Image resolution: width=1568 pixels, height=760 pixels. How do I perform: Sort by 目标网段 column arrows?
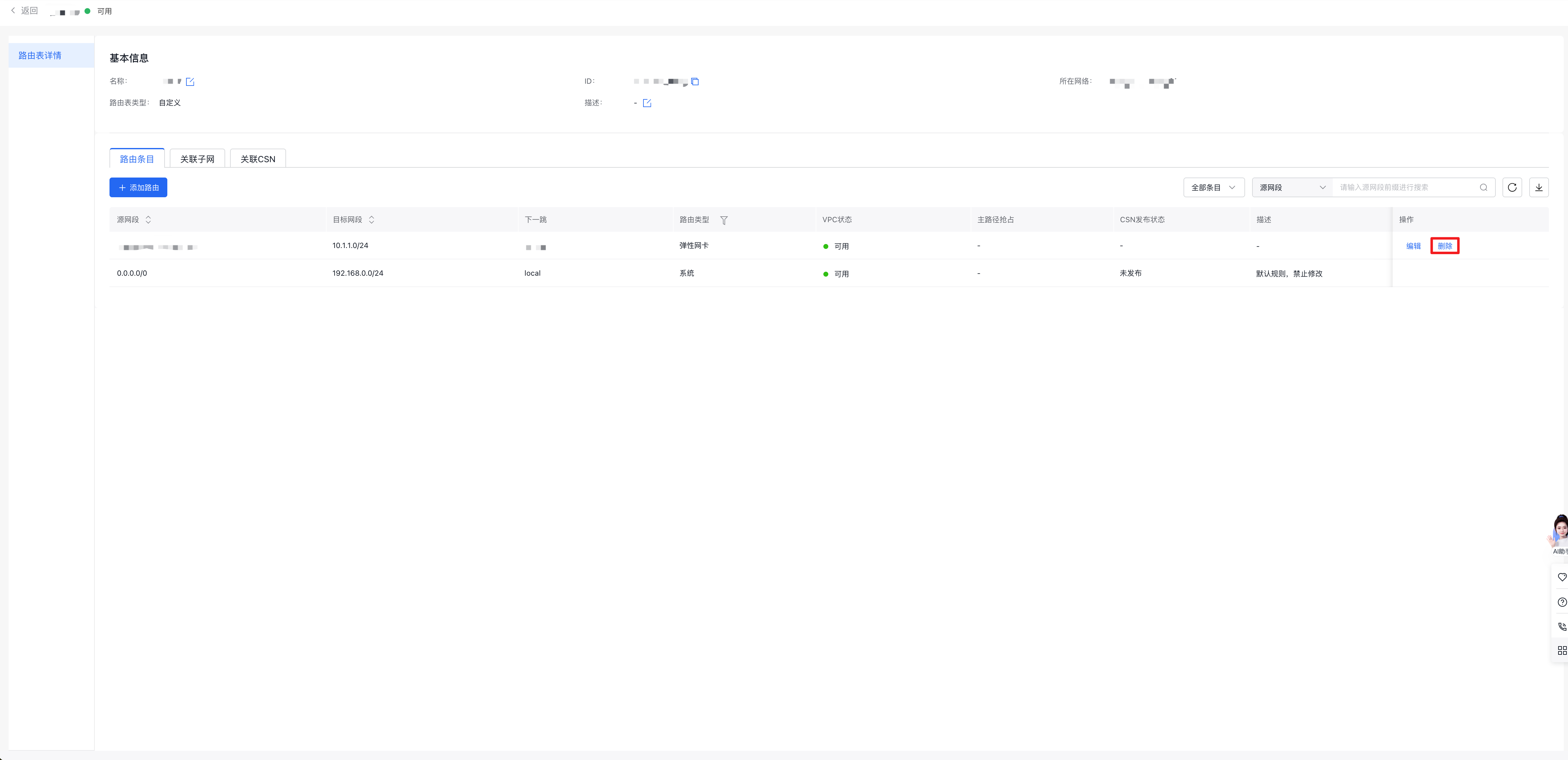click(x=371, y=220)
